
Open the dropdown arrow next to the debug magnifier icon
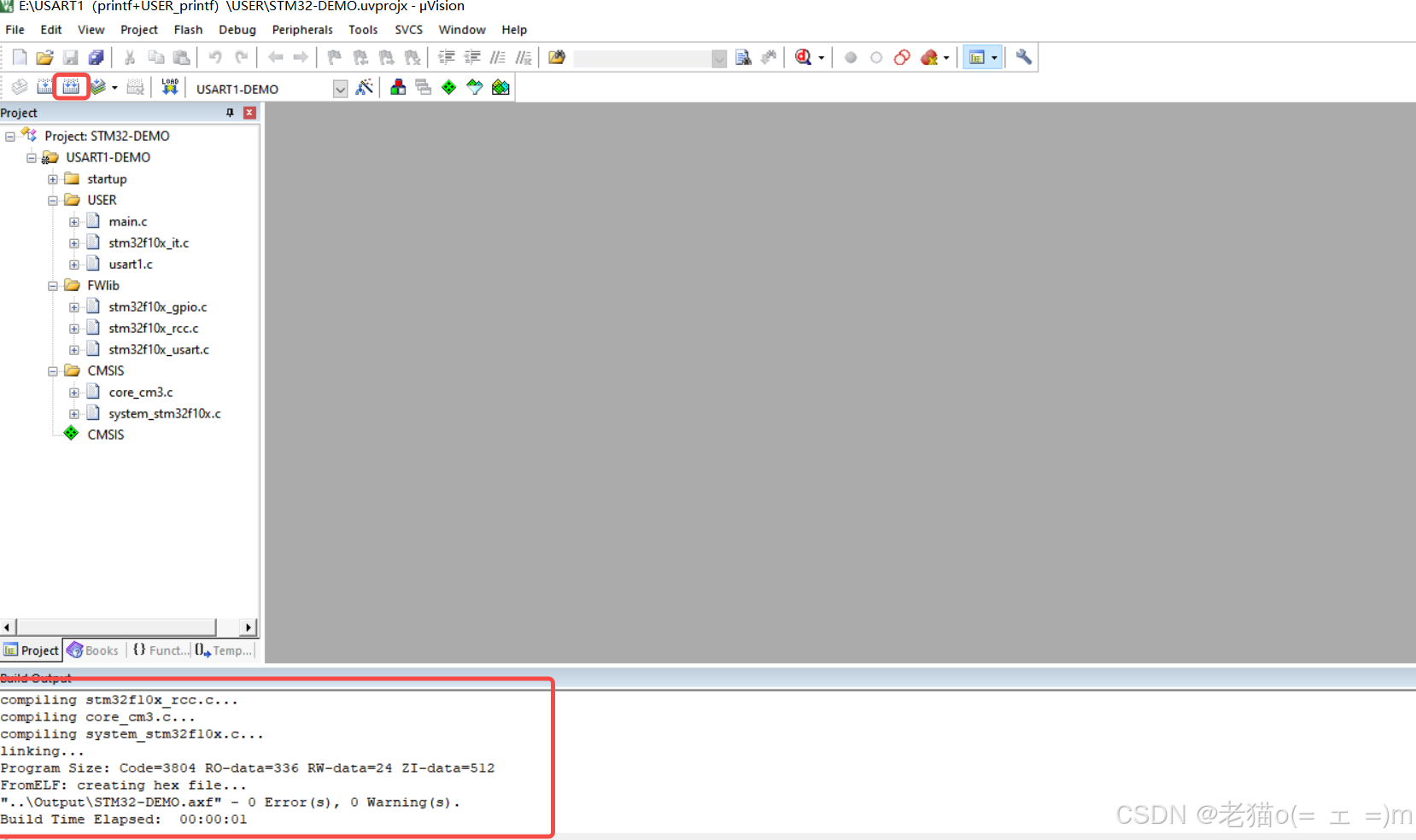point(822,58)
